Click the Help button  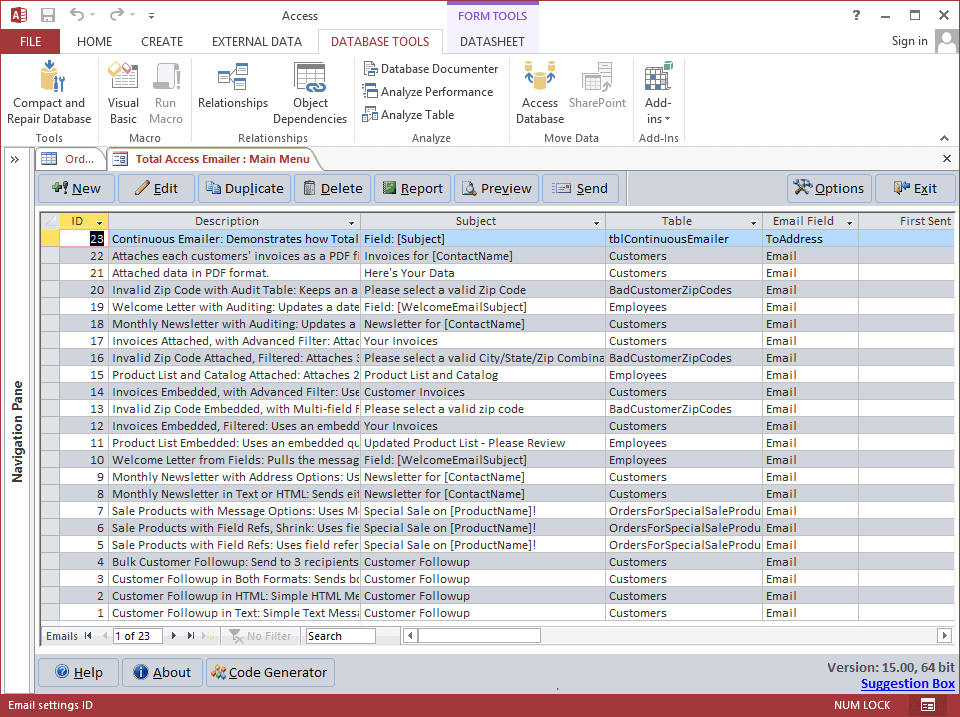[78, 672]
